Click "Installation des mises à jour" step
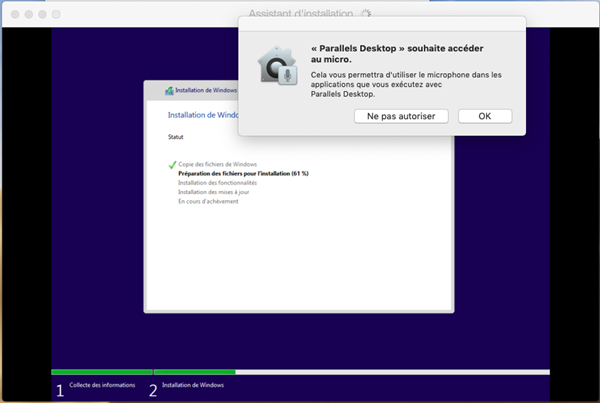This screenshot has width=600, height=403. [x=214, y=192]
